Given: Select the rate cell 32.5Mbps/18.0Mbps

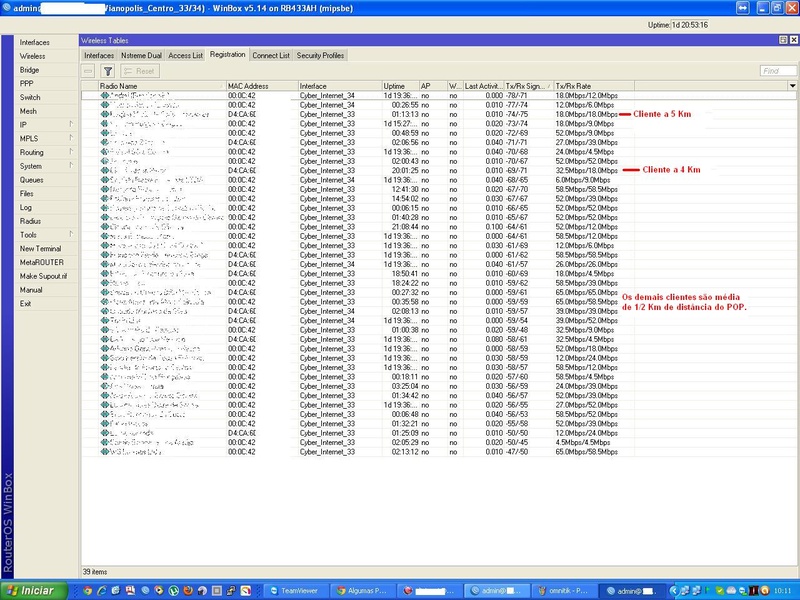Looking at the screenshot, I should click(587, 170).
